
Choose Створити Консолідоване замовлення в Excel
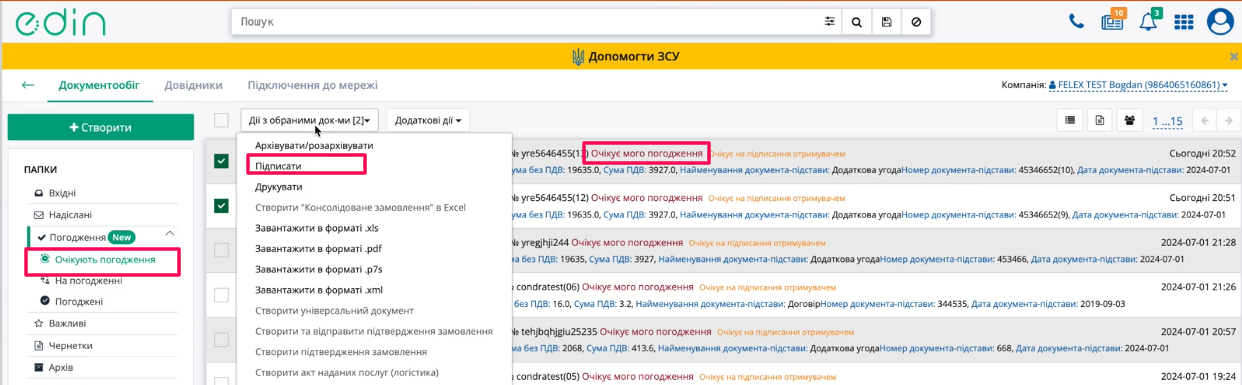(361, 207)
